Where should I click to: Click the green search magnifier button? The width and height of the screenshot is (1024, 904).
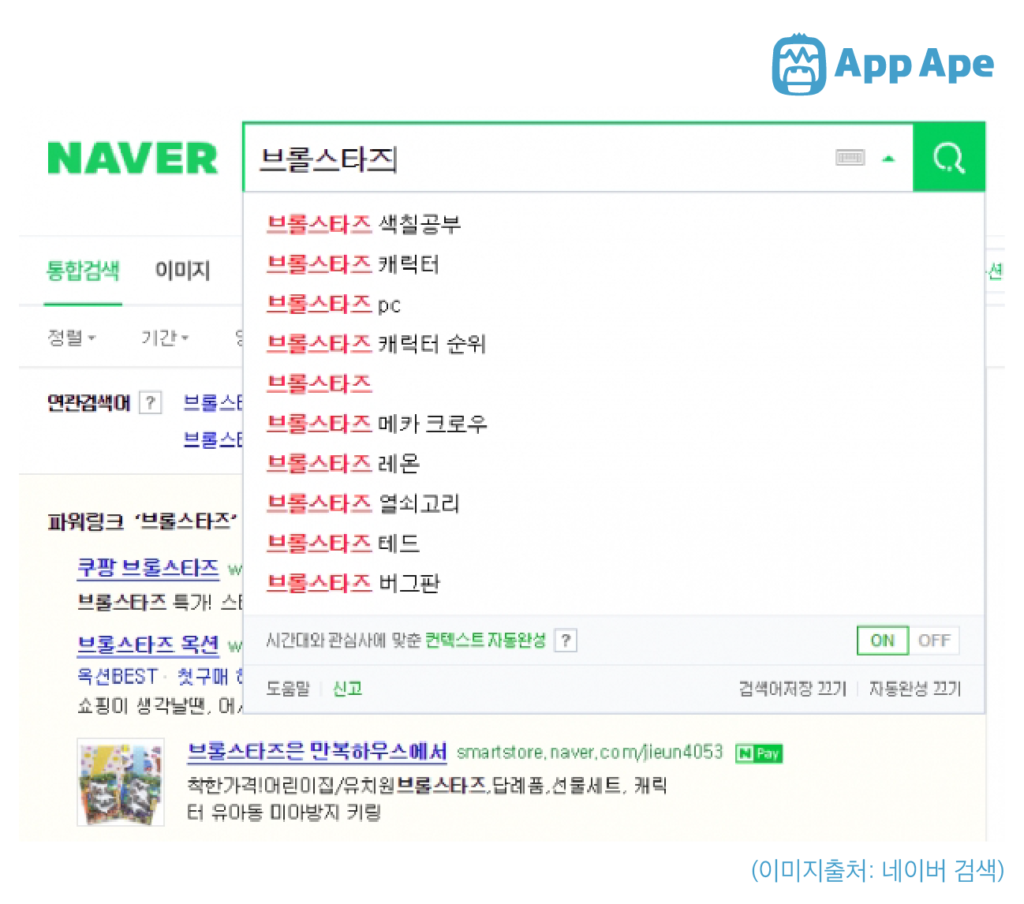949,157
